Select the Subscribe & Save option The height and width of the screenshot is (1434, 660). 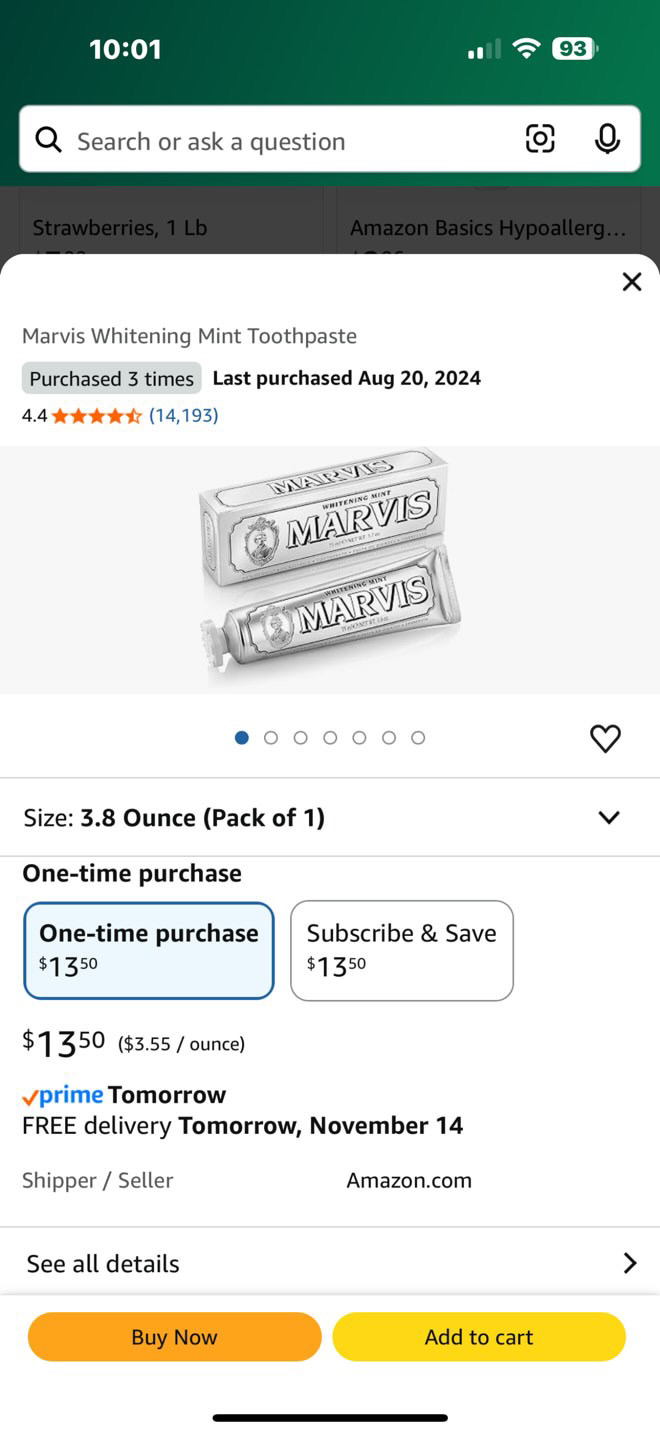401,950
